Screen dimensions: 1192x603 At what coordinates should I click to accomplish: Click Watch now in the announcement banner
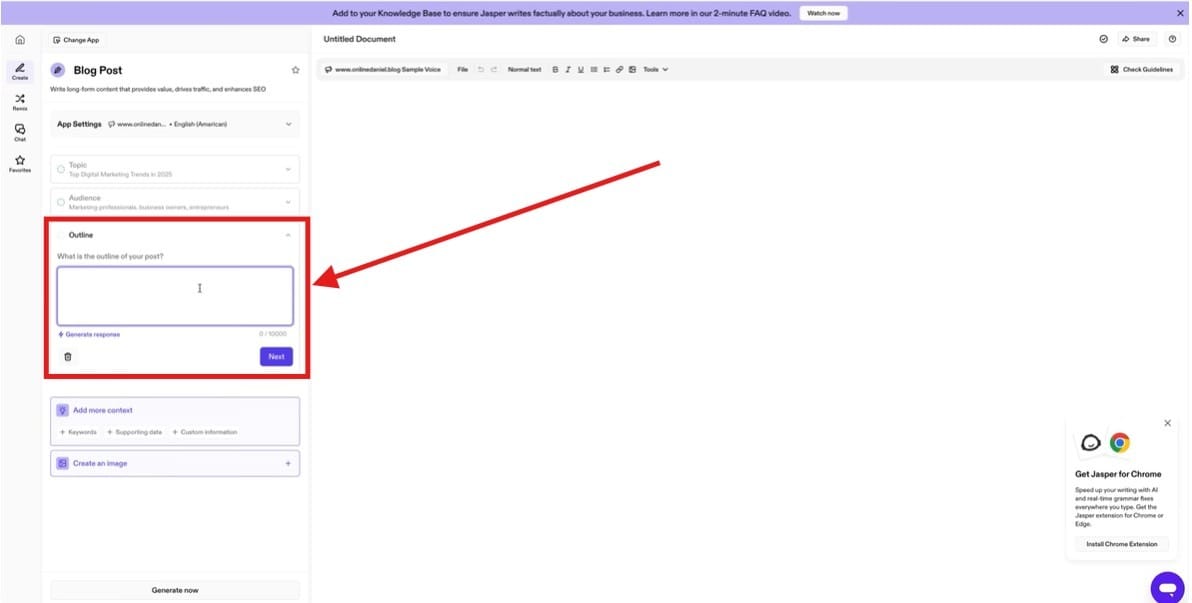(x=823, y=12)
